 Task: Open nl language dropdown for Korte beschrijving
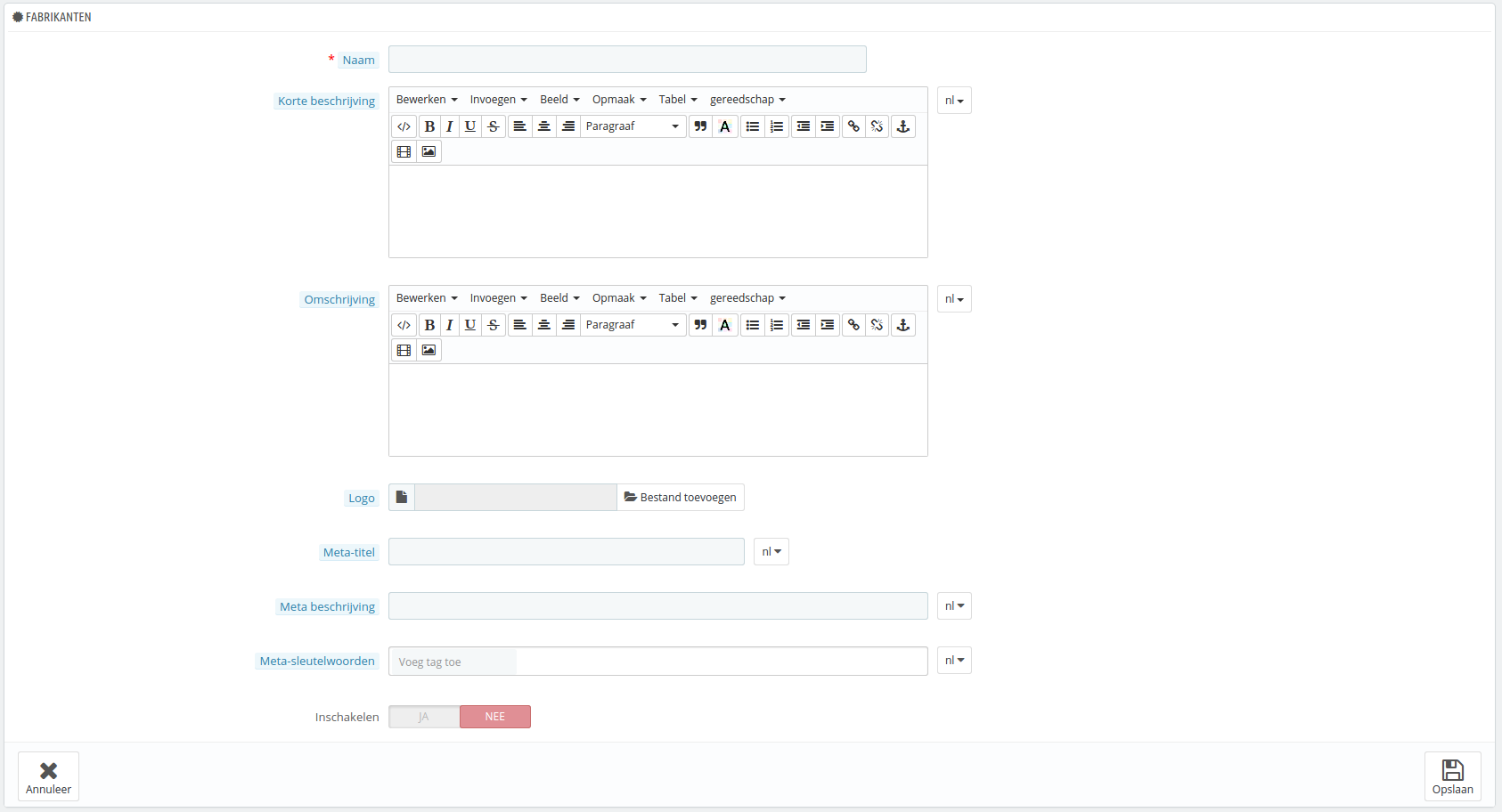pos(954,101)
